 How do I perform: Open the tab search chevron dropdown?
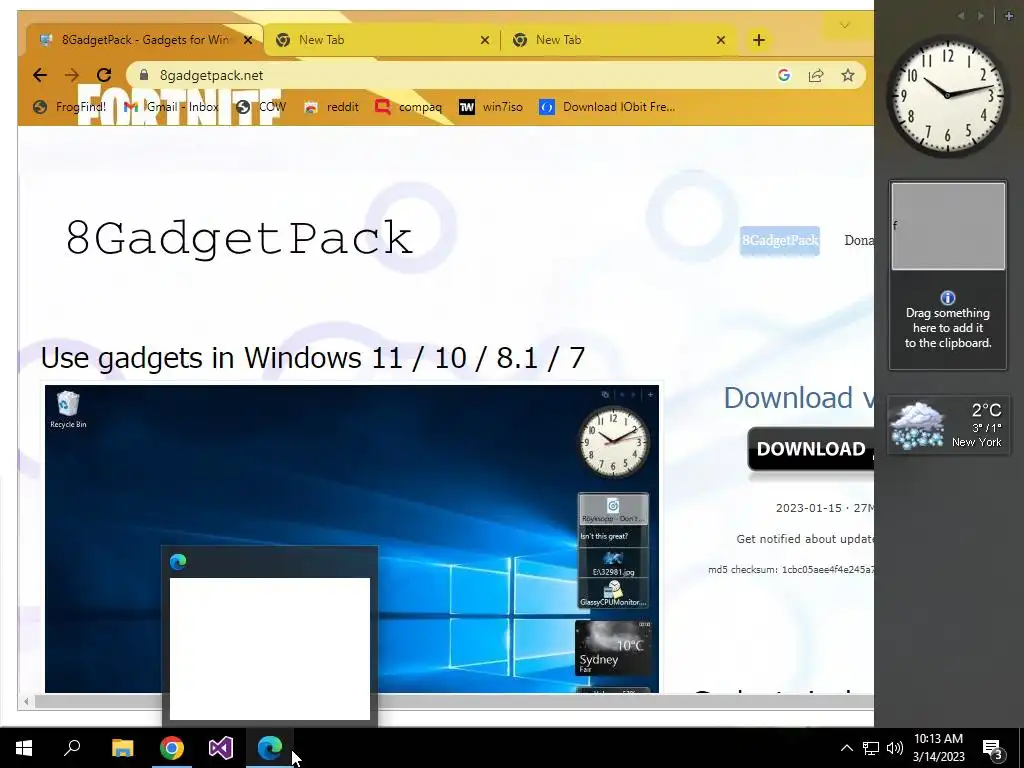pos(844,25)
